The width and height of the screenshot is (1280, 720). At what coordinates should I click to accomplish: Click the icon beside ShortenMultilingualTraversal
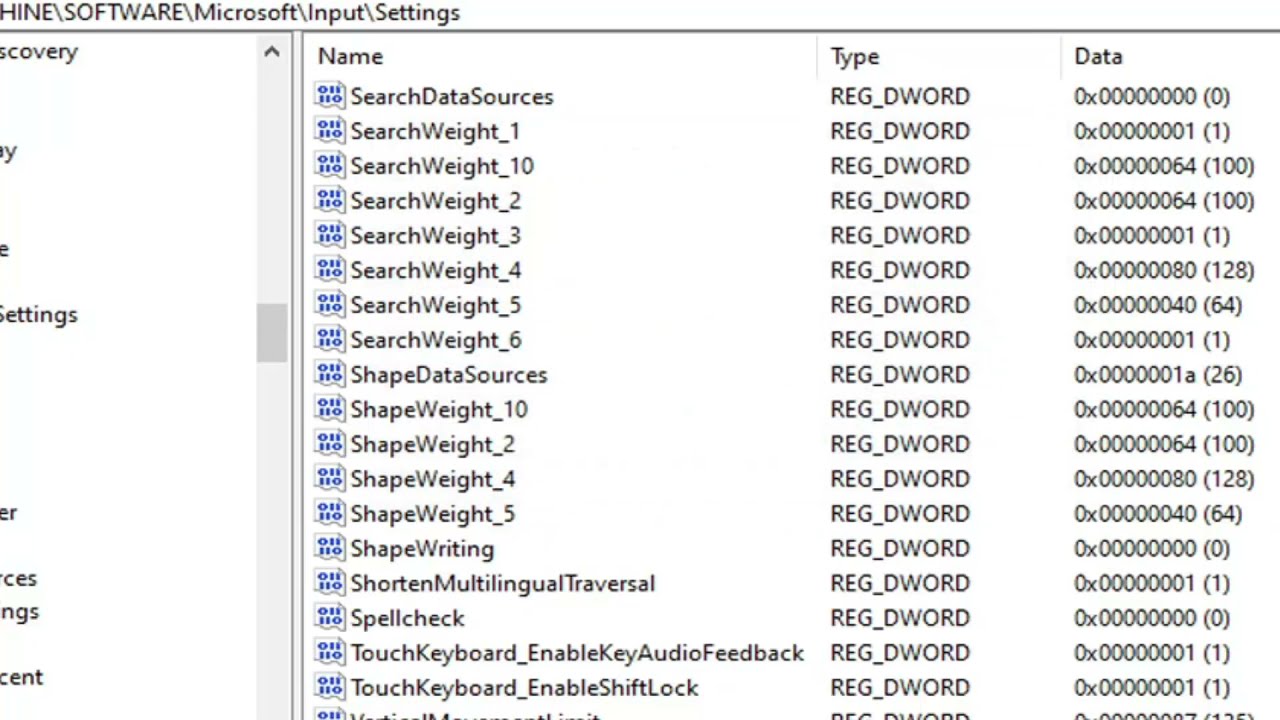pyautogui.click(x=329, y=583)
